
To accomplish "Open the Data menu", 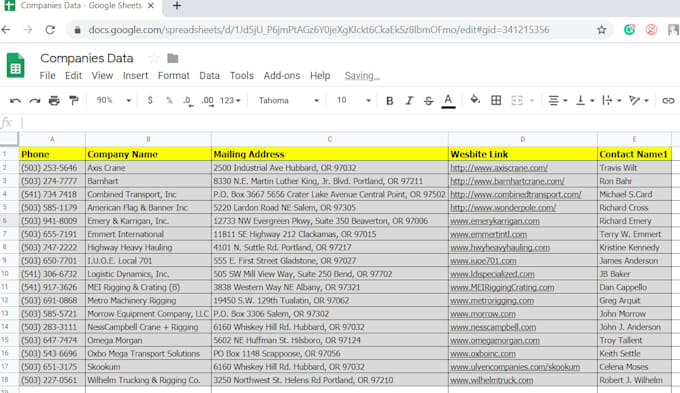I will (x=209, y=75).
